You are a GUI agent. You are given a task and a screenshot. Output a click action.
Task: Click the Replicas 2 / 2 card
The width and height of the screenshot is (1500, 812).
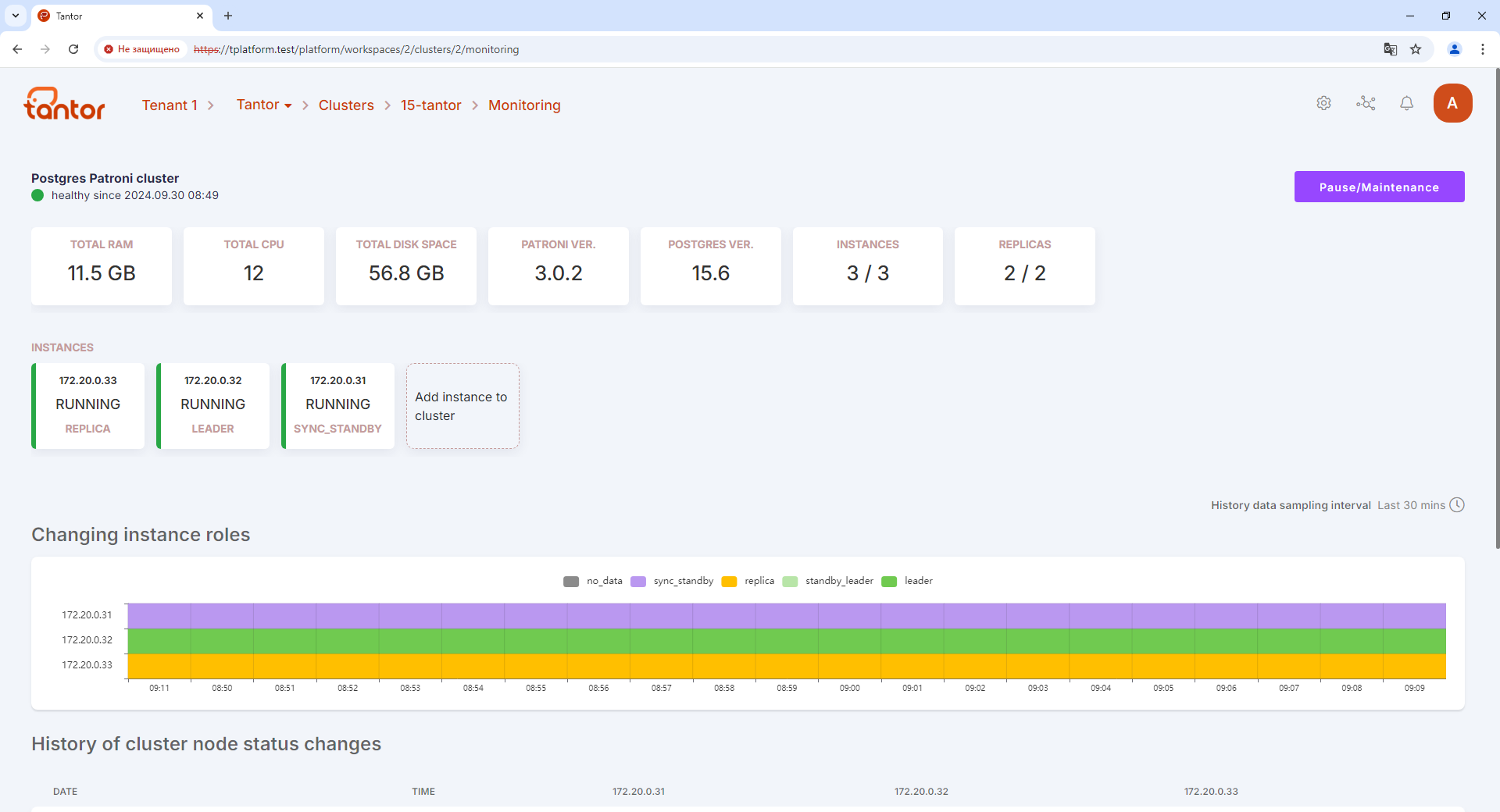pyautogui.click(x=1025, y=265)
